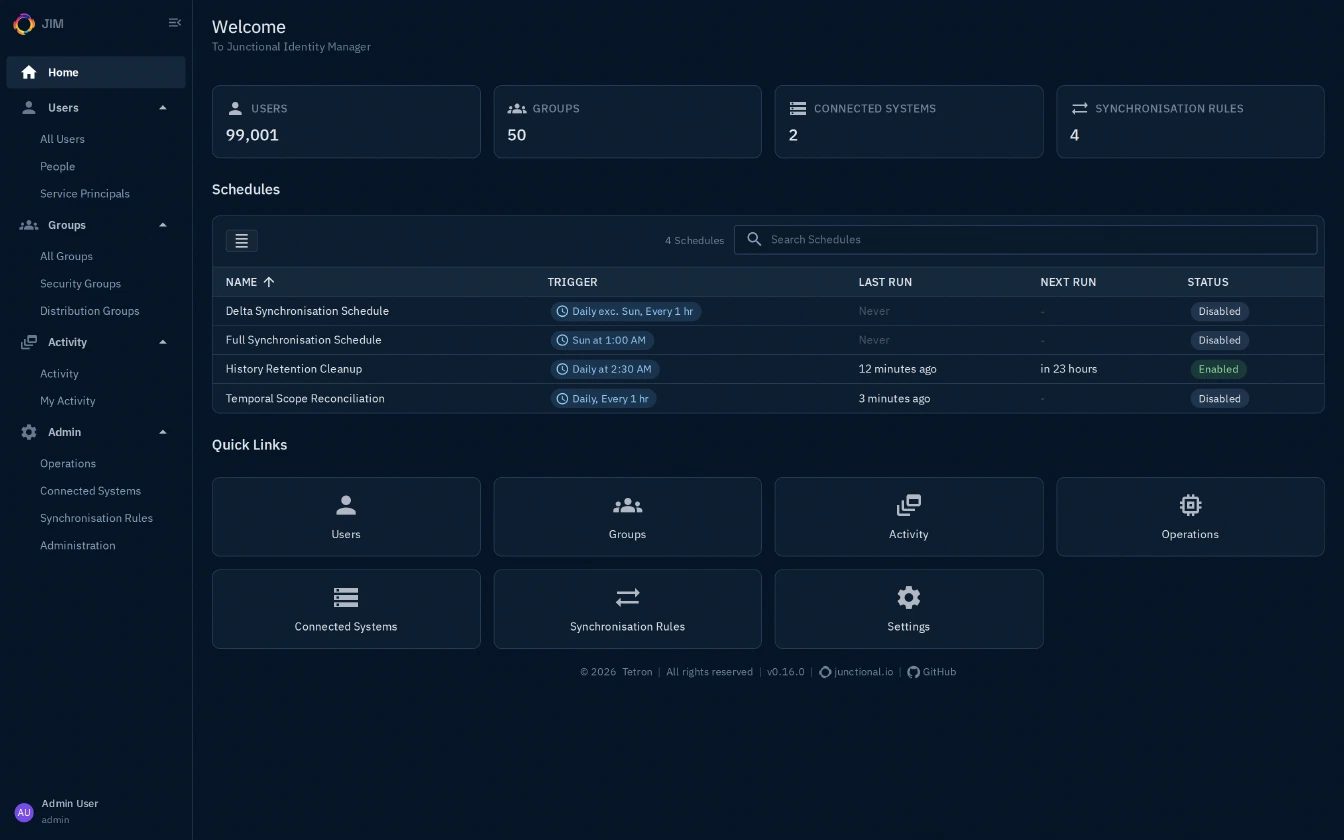Click the person icon on Users quick link
The height and width of the screenshot is (840, 1344).
pos(346,505)
